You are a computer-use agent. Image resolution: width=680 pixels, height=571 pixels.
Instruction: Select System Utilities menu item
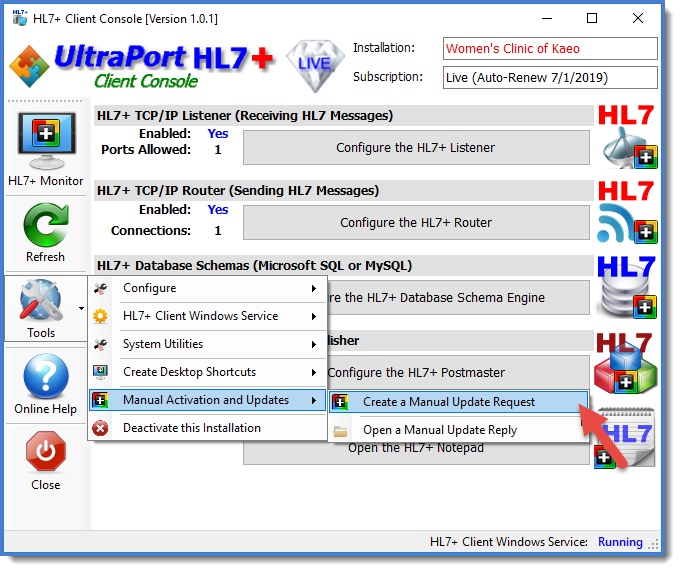pyautogui.click(x=208, y=344)
